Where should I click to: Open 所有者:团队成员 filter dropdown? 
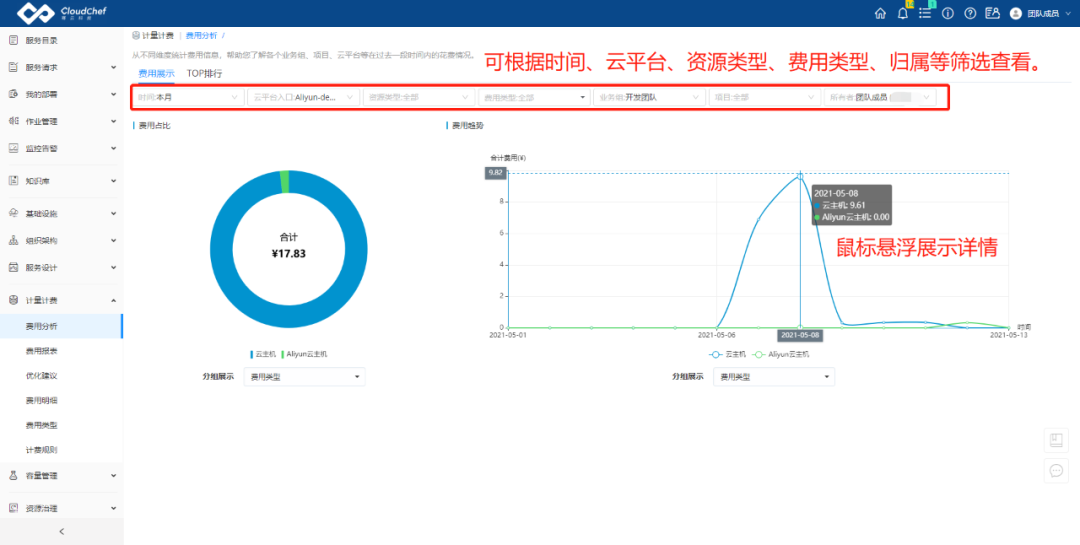click(x=880, y=97)
